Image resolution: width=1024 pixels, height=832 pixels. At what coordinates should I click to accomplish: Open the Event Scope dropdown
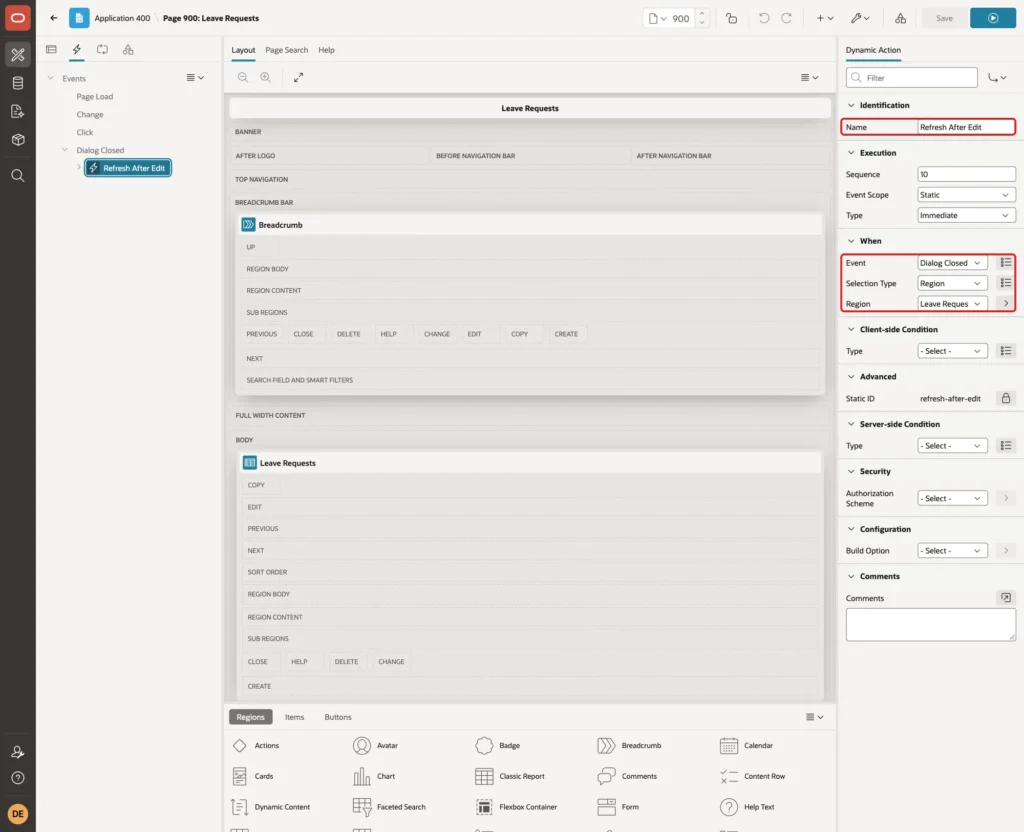966,195
